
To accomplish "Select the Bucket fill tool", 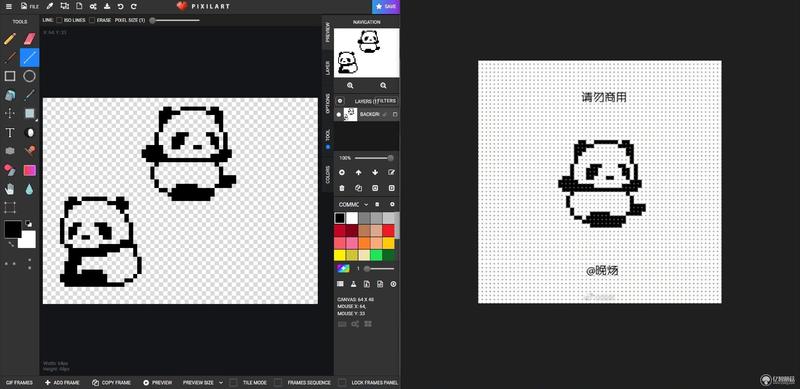I will tap(10, 95).
